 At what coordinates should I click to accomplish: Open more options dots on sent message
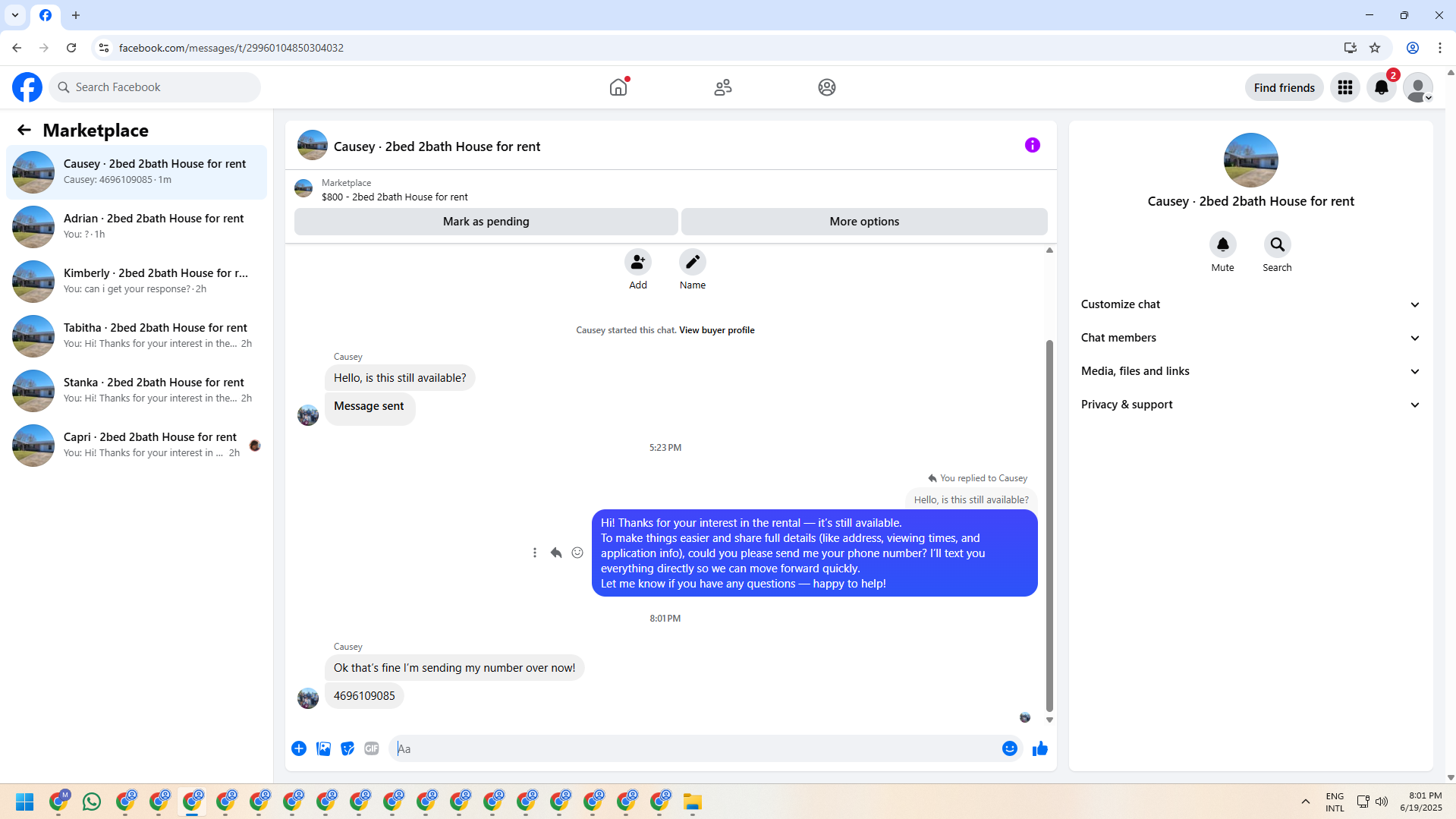click(x=535, y=553)
